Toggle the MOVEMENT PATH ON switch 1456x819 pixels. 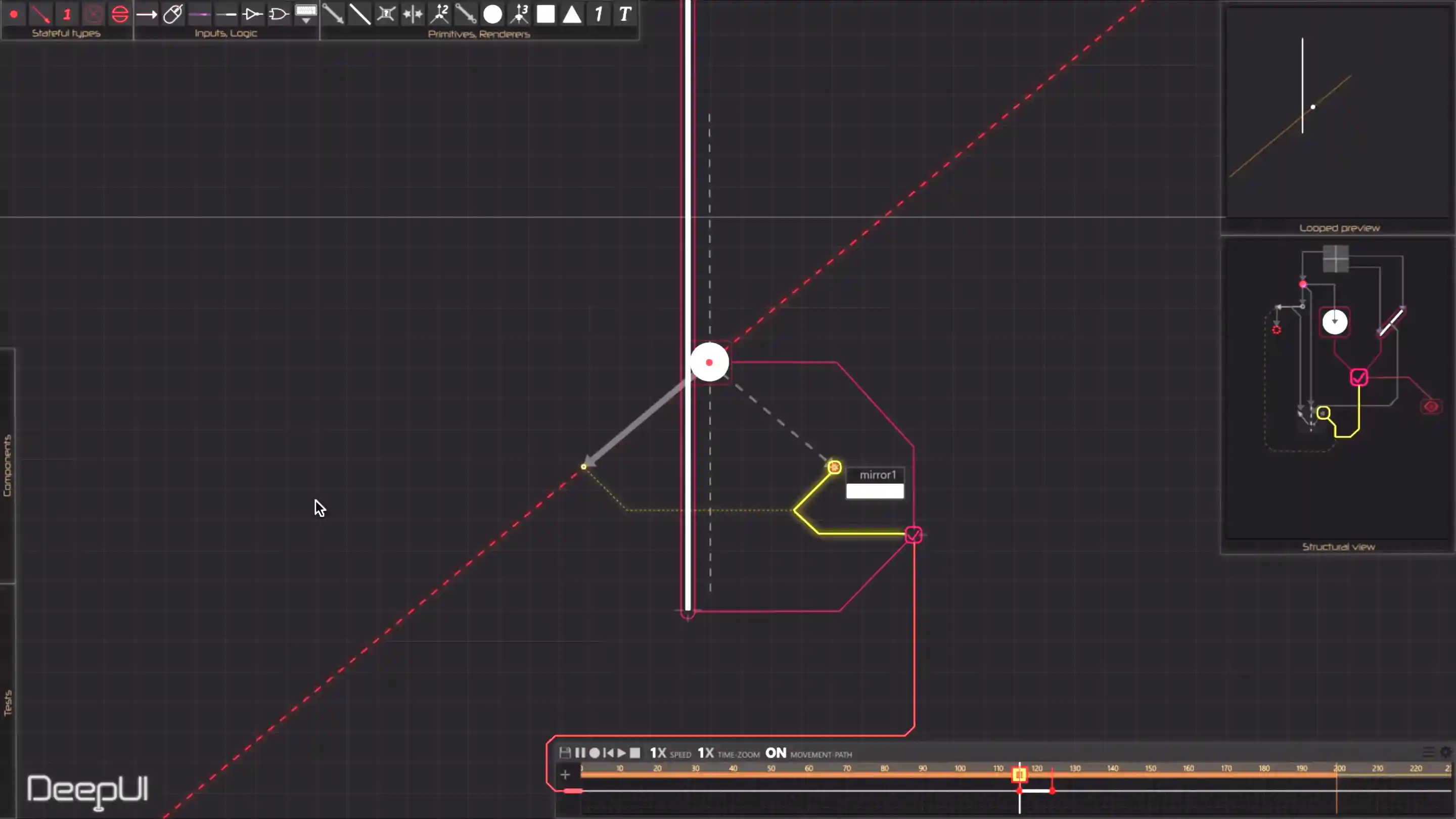[x=776, y=753]
